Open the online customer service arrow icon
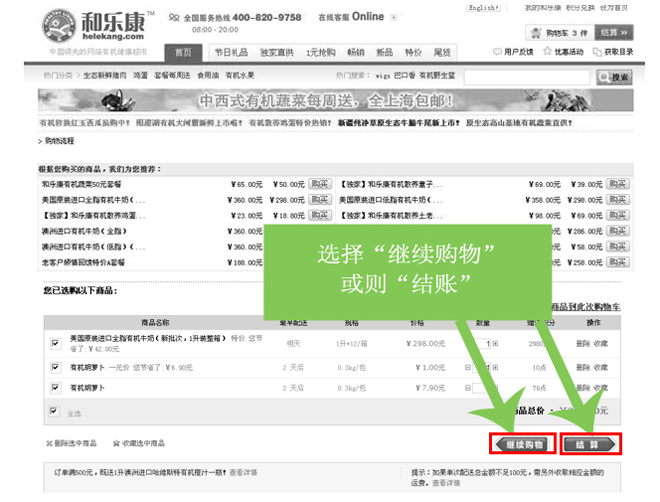Image resolution: width=660 pixels, height=502 pixels. tap(394, 18)
